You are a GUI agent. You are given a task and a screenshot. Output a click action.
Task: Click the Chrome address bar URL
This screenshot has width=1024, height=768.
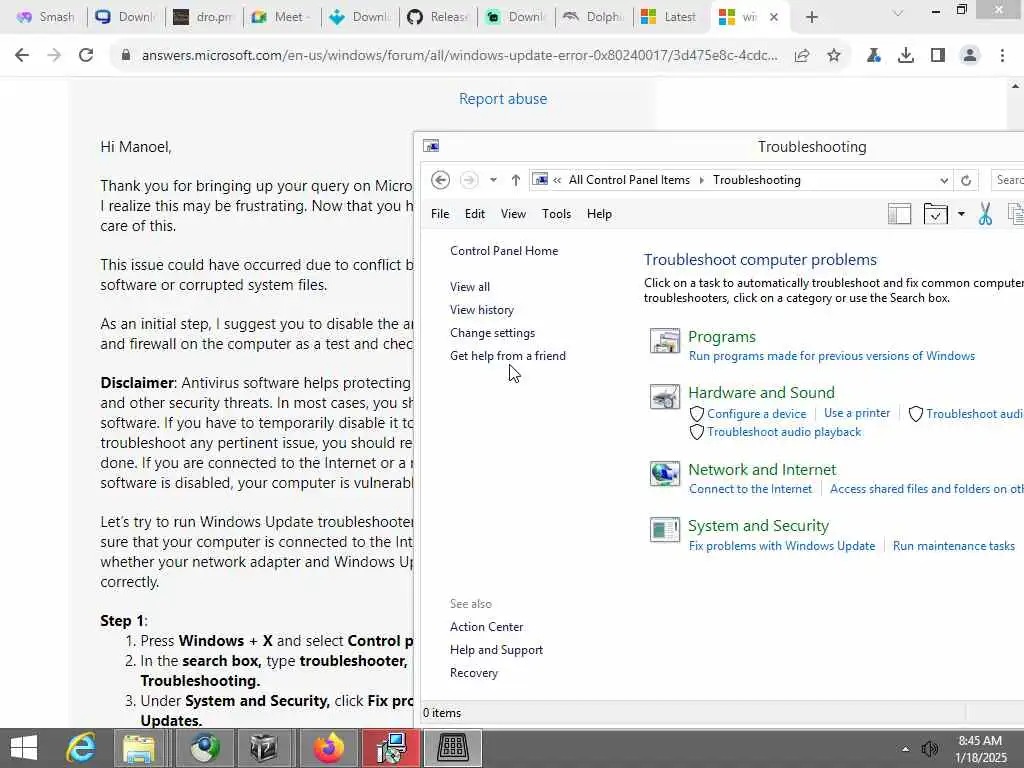pyautogui.click(x=459, y=56)
